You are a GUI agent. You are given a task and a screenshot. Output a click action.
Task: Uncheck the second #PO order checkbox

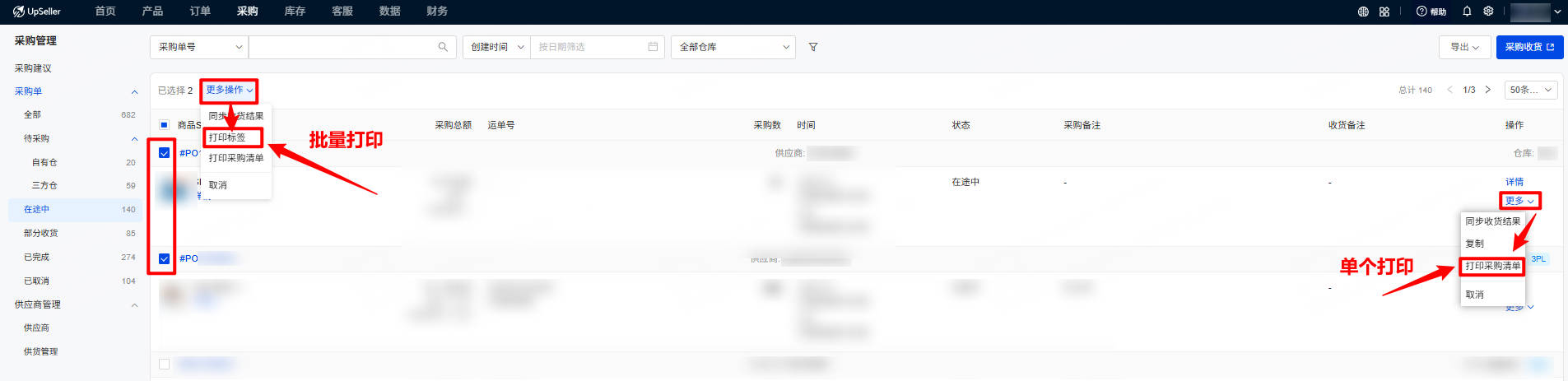165,258
